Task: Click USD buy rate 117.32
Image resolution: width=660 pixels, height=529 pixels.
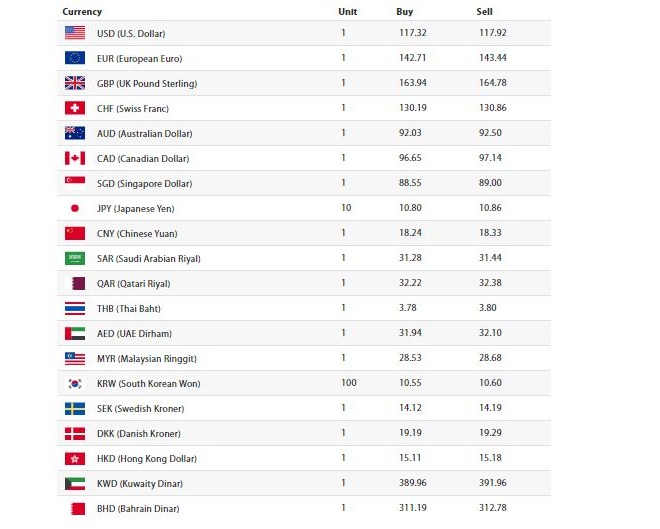Action: (x=412, y=33)
